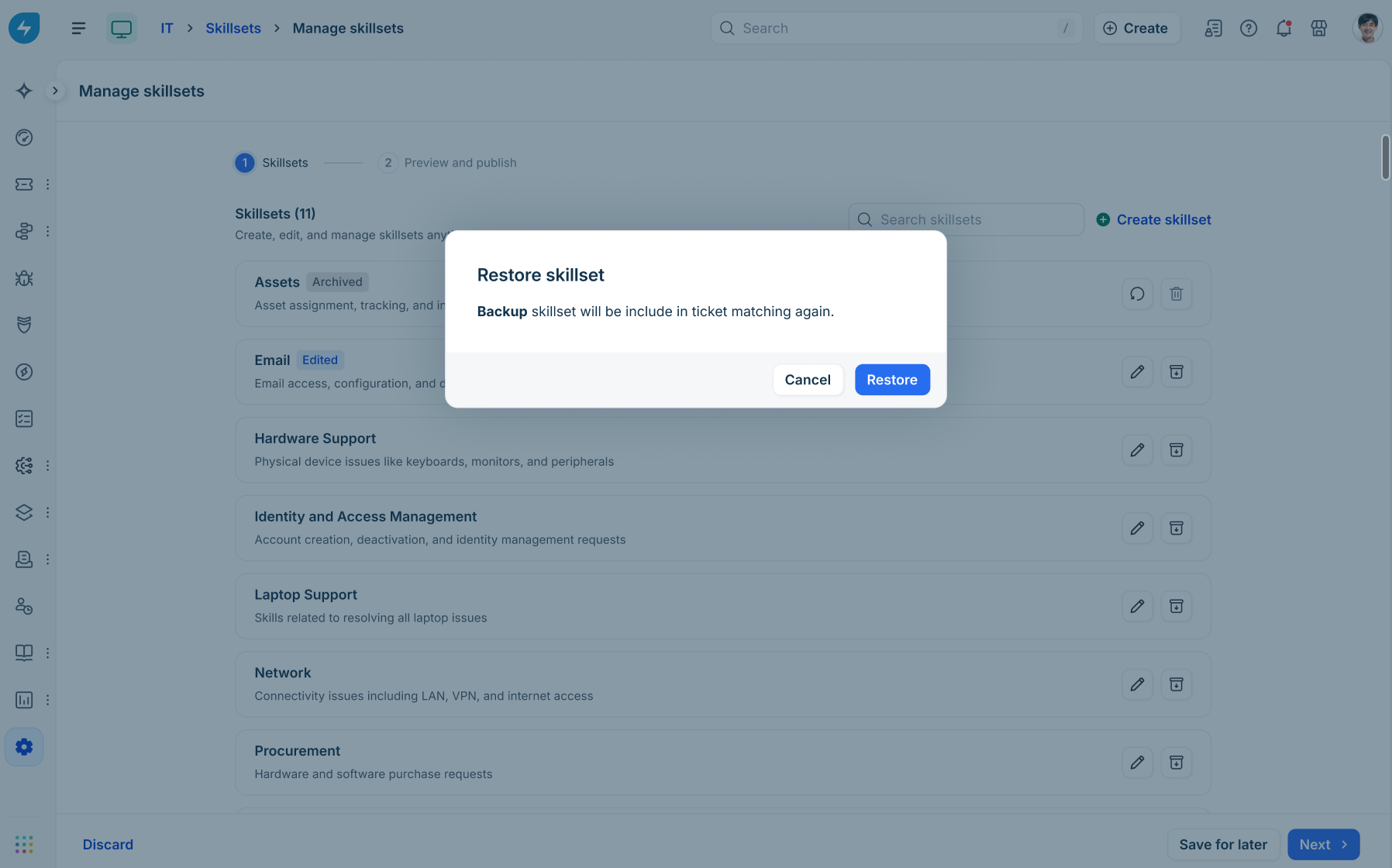This screenshot has width=1392, height=868.
Task: Open Freddy AI sparkle icon in sidebar
Action: pyautogui.click(x=24, y=91)
